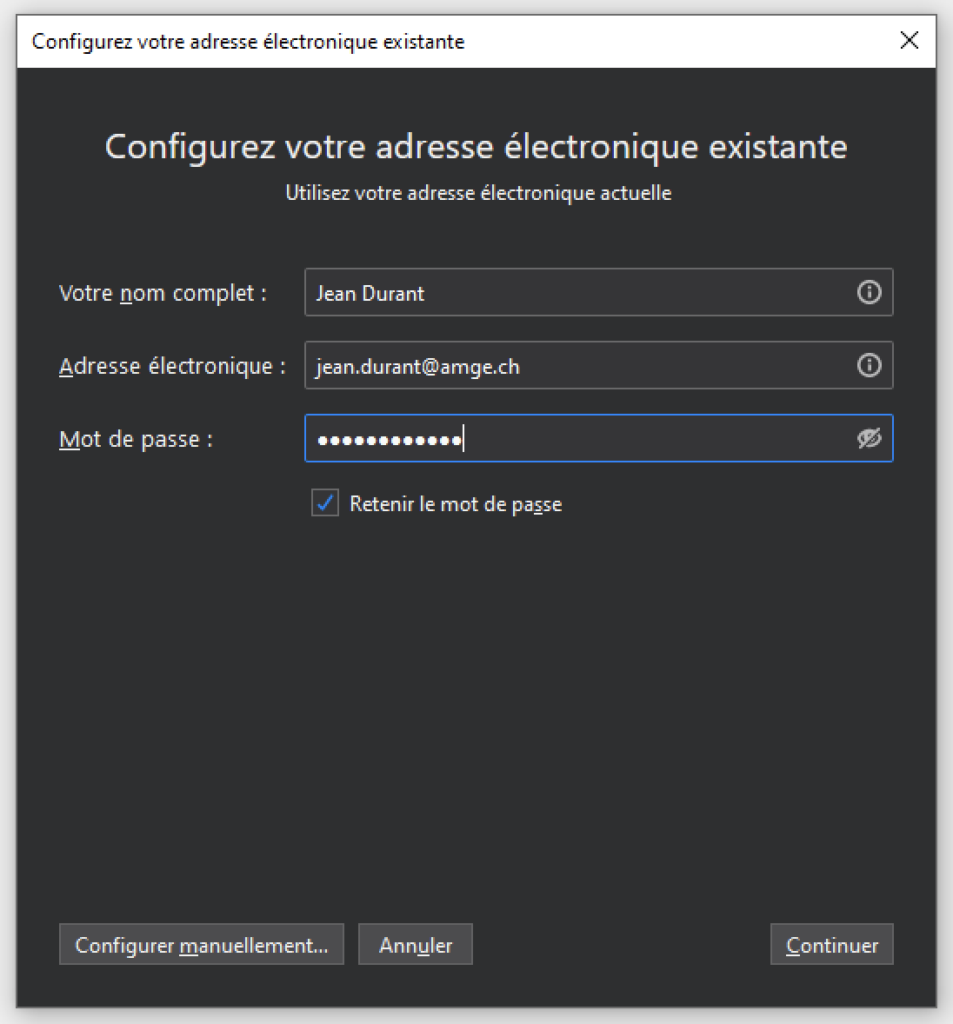The image size is (953, 1024).
Task: Click the large 'Configurez votre adresse' heading
Action: [476, 147]
